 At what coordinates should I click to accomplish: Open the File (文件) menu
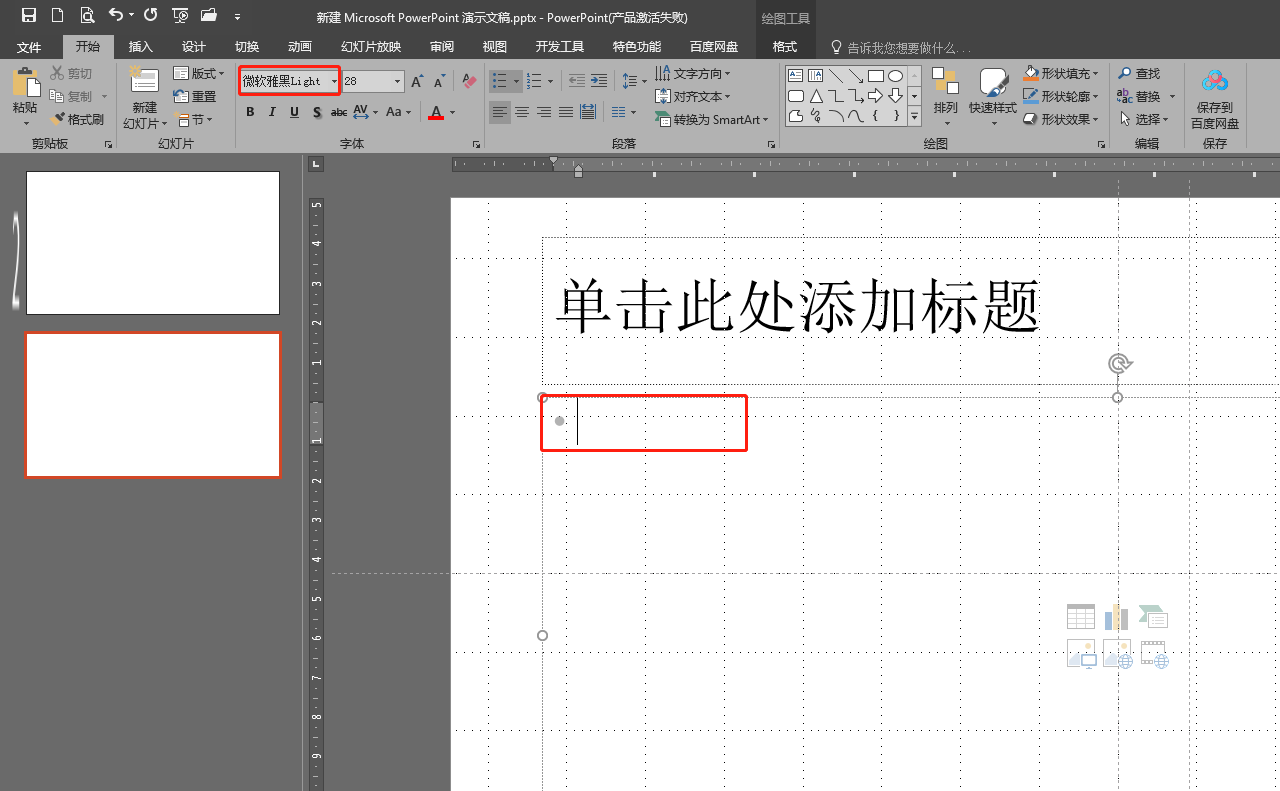coord(29,47)
